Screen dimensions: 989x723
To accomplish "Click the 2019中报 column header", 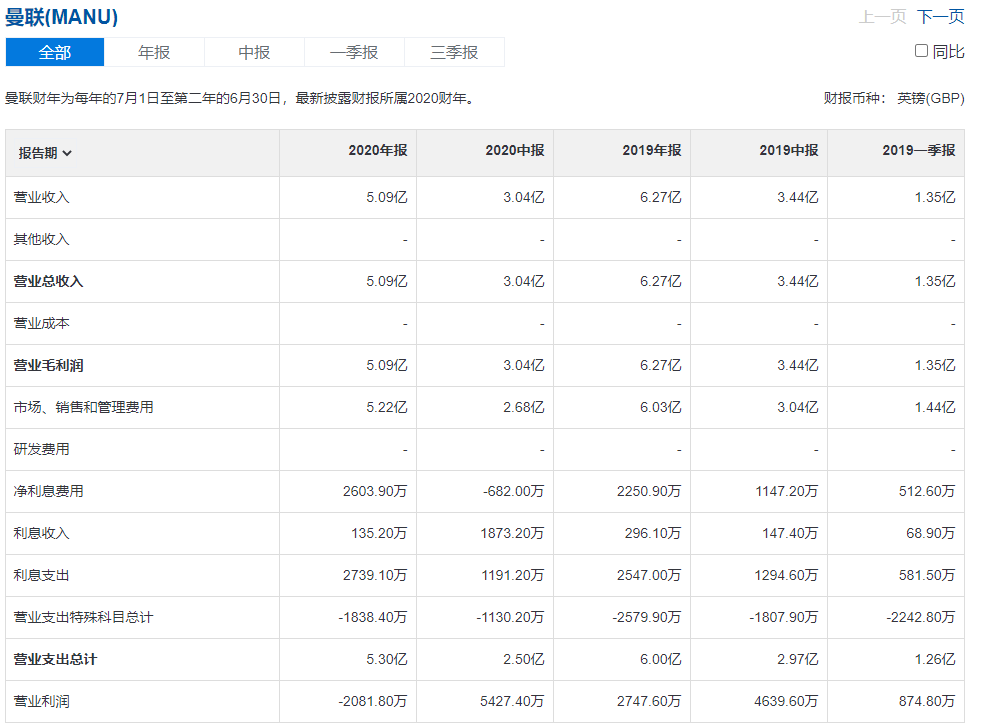I will (788, 151).
